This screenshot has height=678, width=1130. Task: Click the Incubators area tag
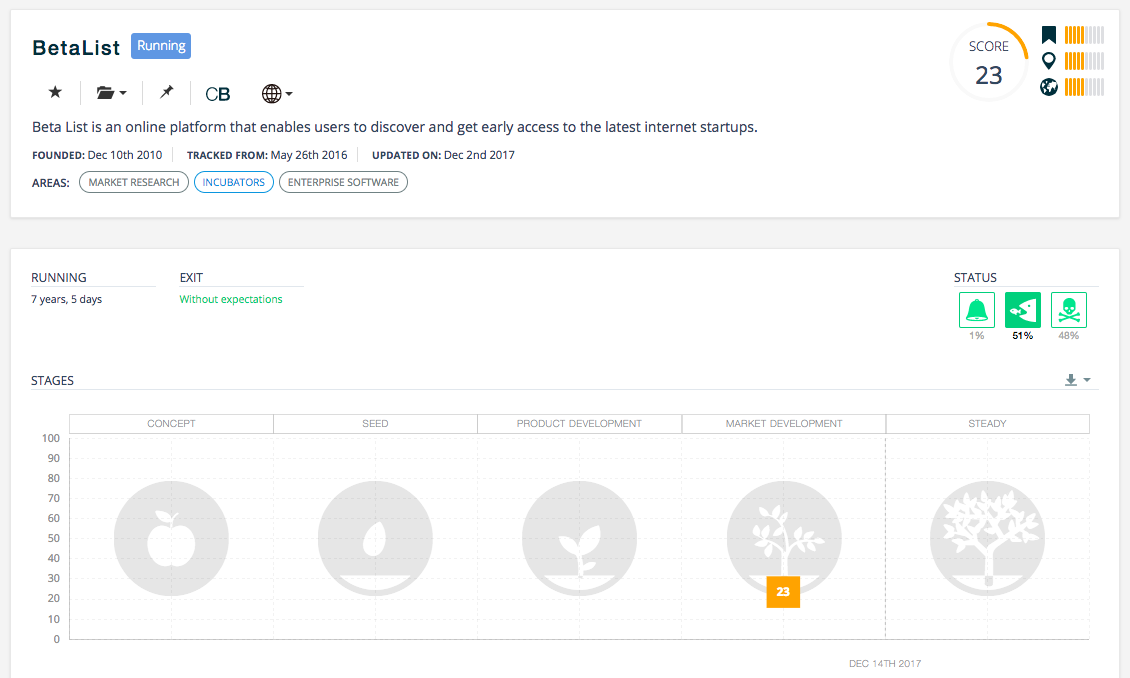pos(234,182)
